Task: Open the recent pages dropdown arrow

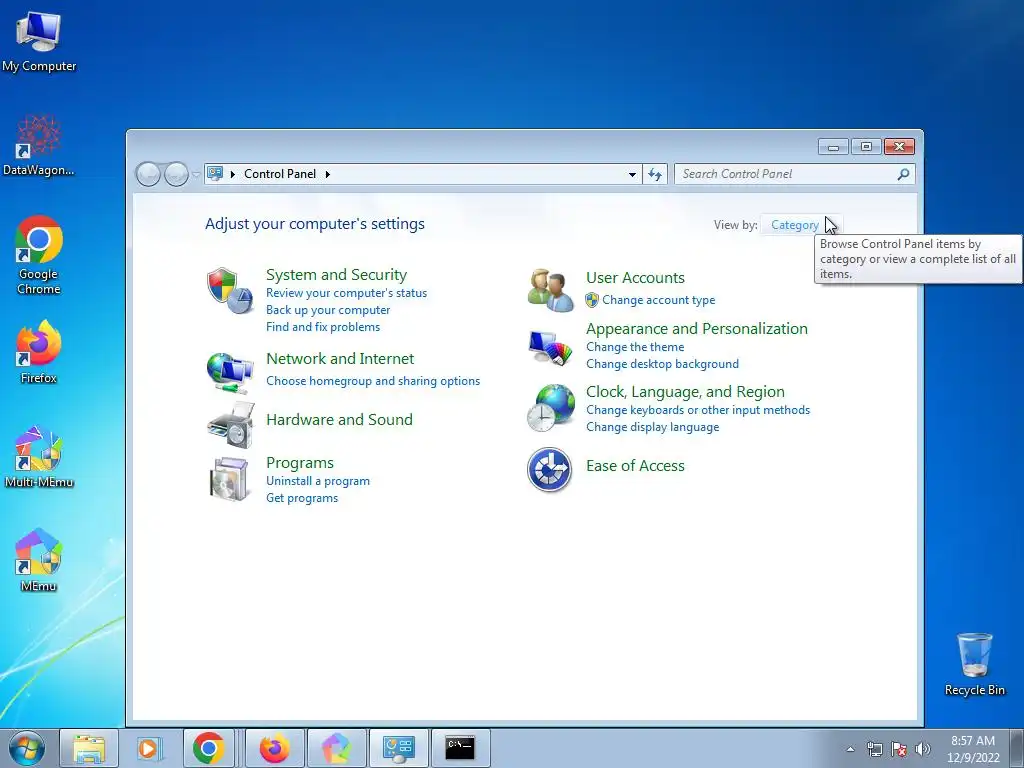Action: [x=196, y=174]
